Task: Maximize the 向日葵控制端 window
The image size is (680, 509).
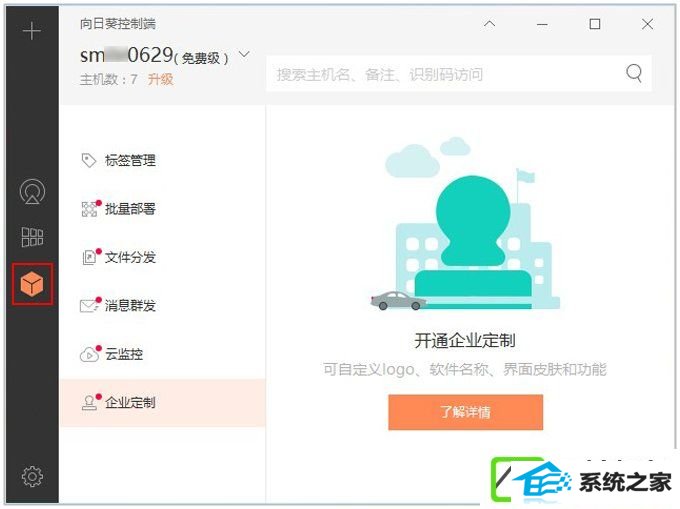Action: tap(595, 24)
